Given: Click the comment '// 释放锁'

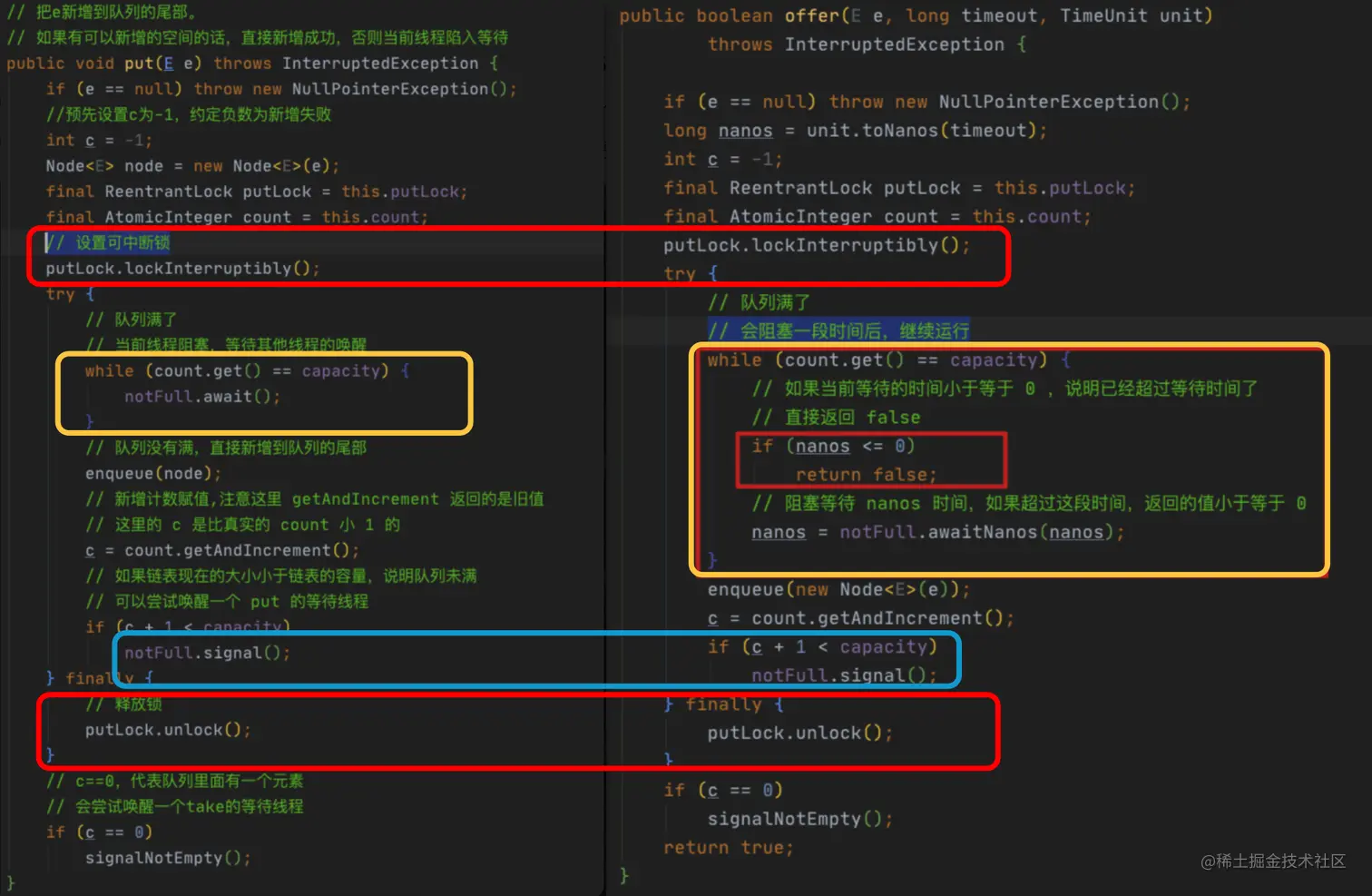Looking at the screenshot, I should click(x=123, y=704).
